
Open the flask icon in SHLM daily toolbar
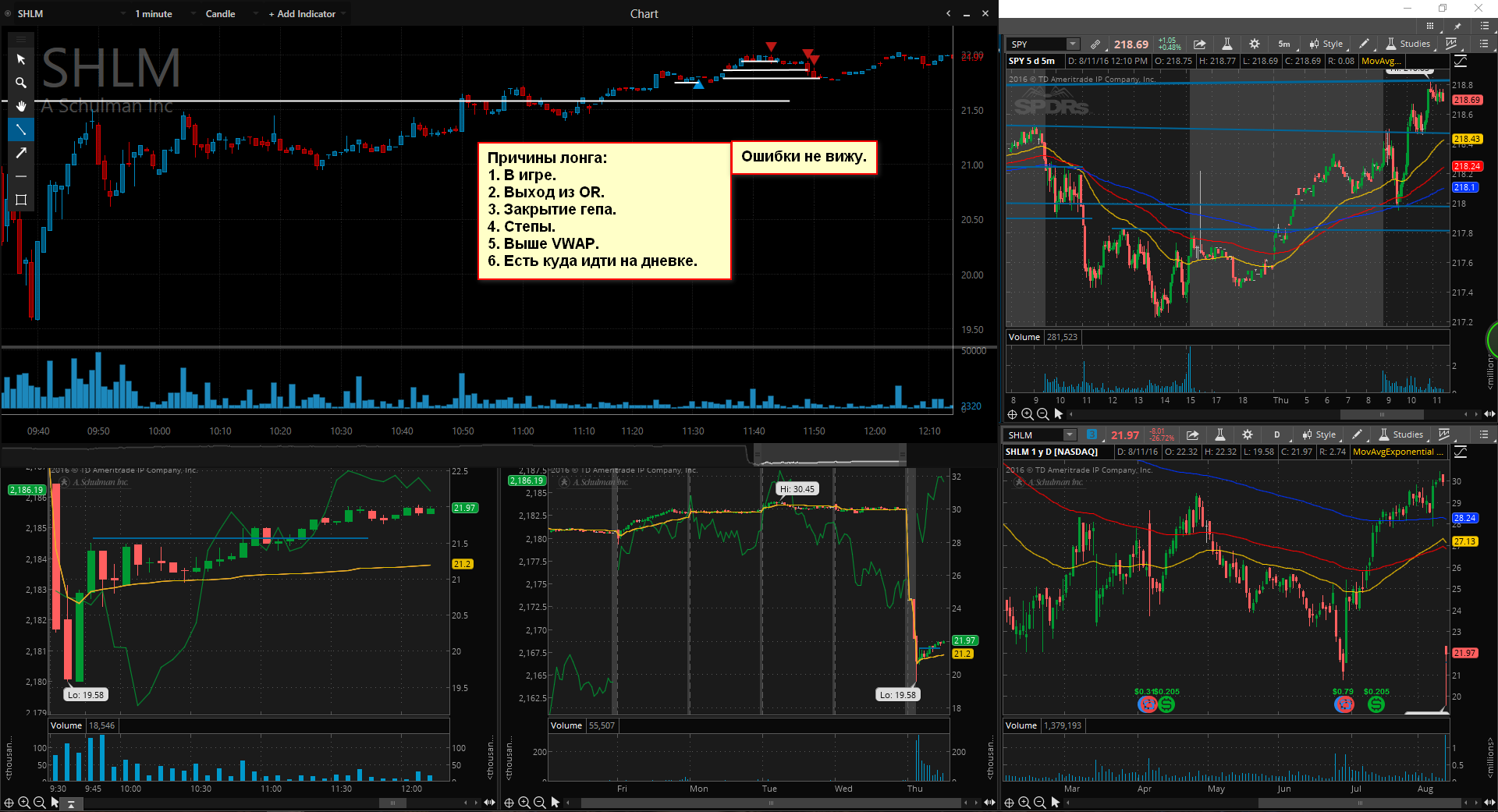click(x=1220, y=434)
